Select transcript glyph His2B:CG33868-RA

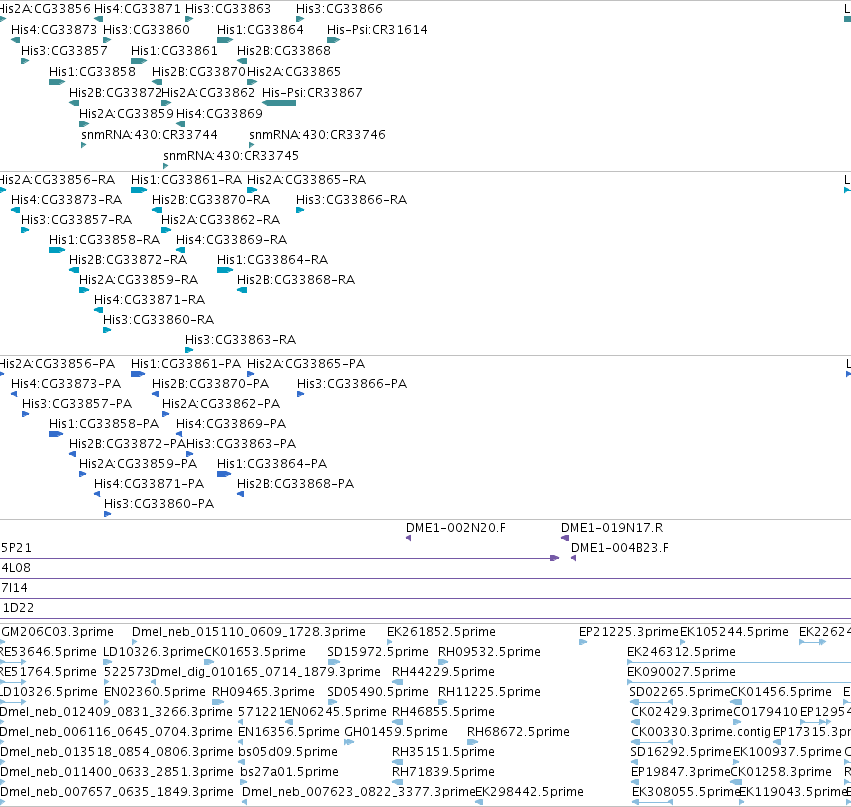tap(242, 290)
